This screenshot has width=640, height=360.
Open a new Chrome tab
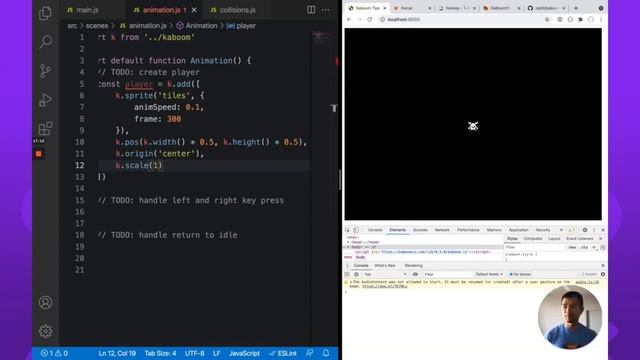(576, 8)
